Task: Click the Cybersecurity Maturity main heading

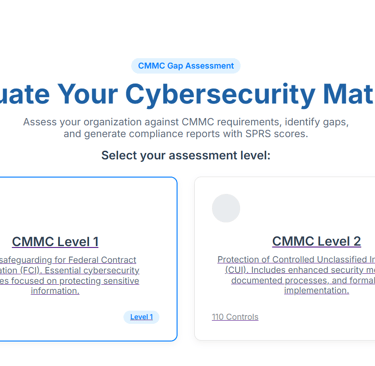Action: click(x=187, y=94)
